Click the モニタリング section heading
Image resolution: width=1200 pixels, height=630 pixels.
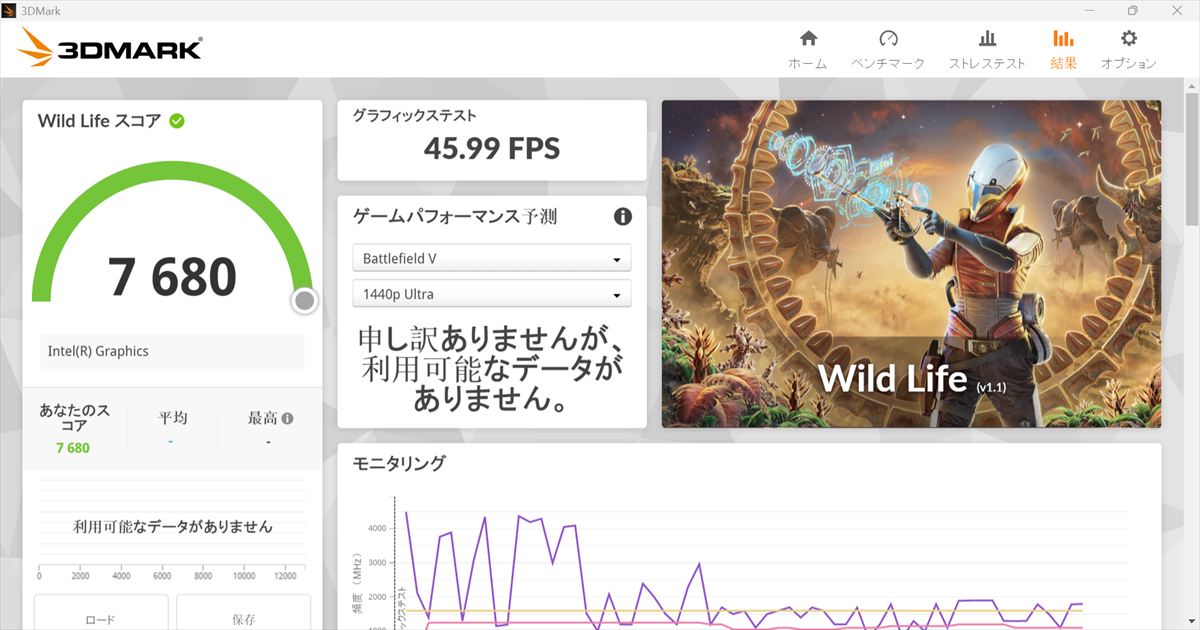[x=399, y=463]
